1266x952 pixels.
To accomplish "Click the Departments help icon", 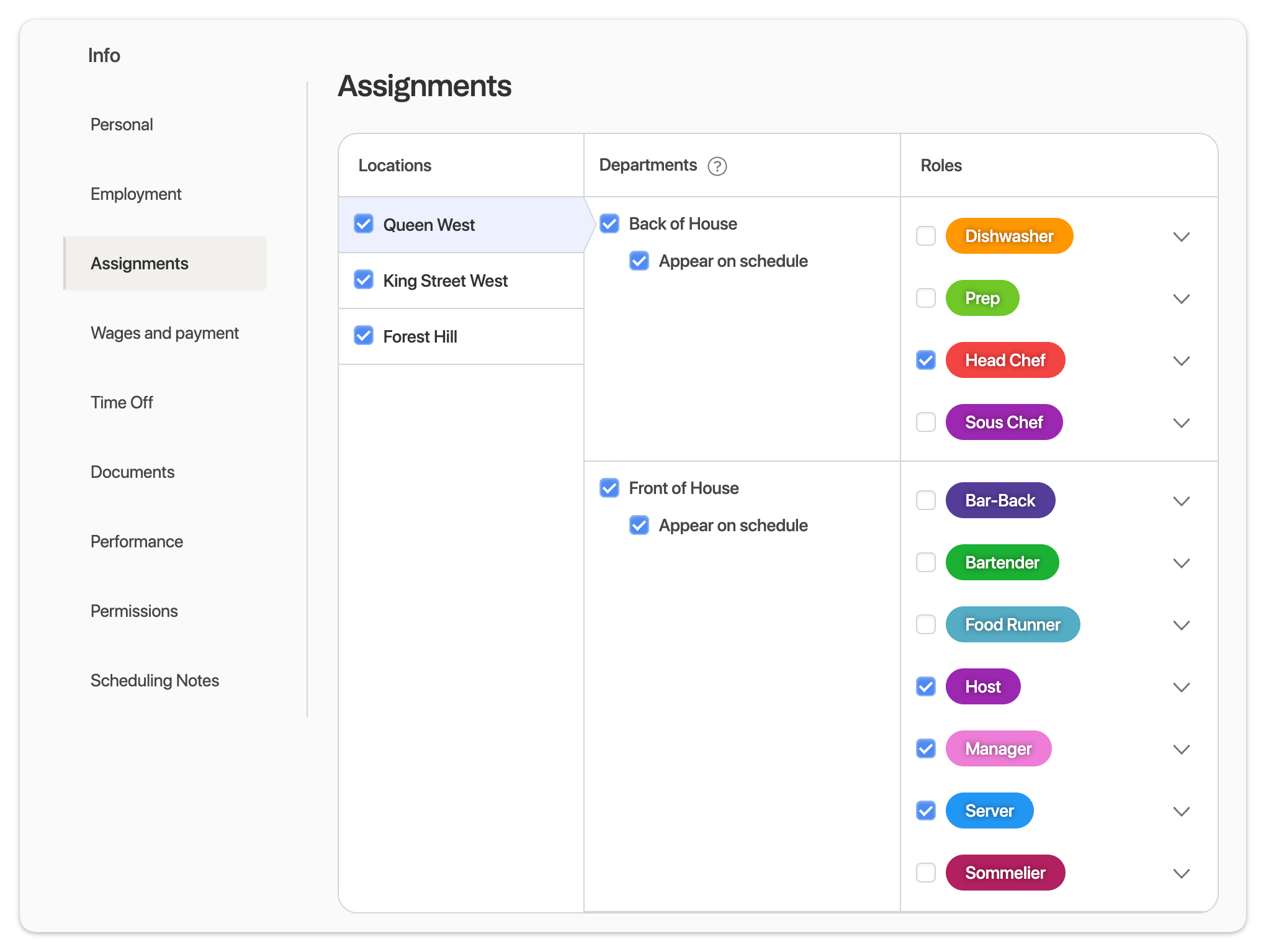I will [x=717, y=166].
